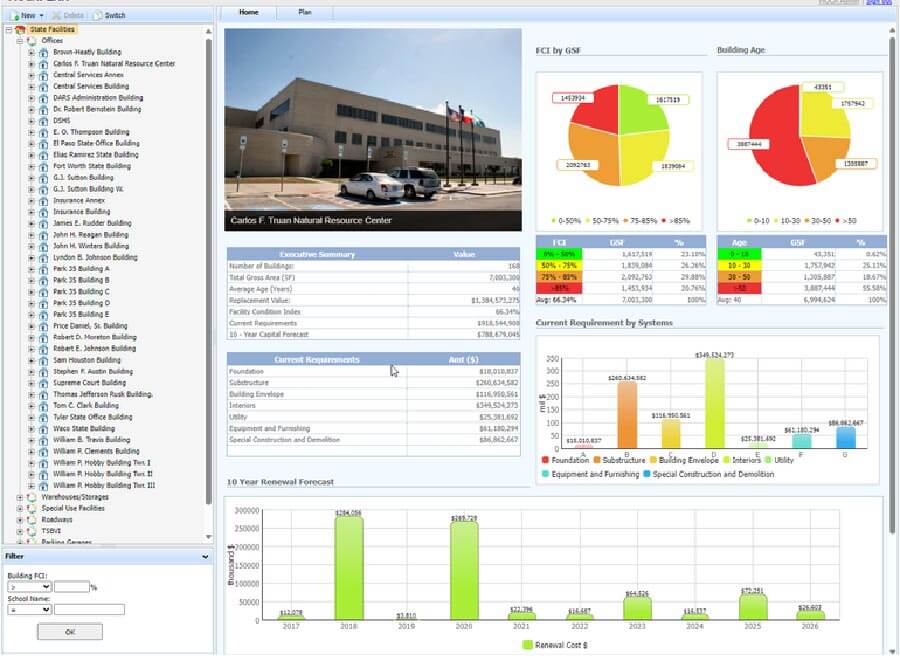This screenshot has width=900, height=659.
Task: Click the State Facilities root icon
Action: point(21,29)
